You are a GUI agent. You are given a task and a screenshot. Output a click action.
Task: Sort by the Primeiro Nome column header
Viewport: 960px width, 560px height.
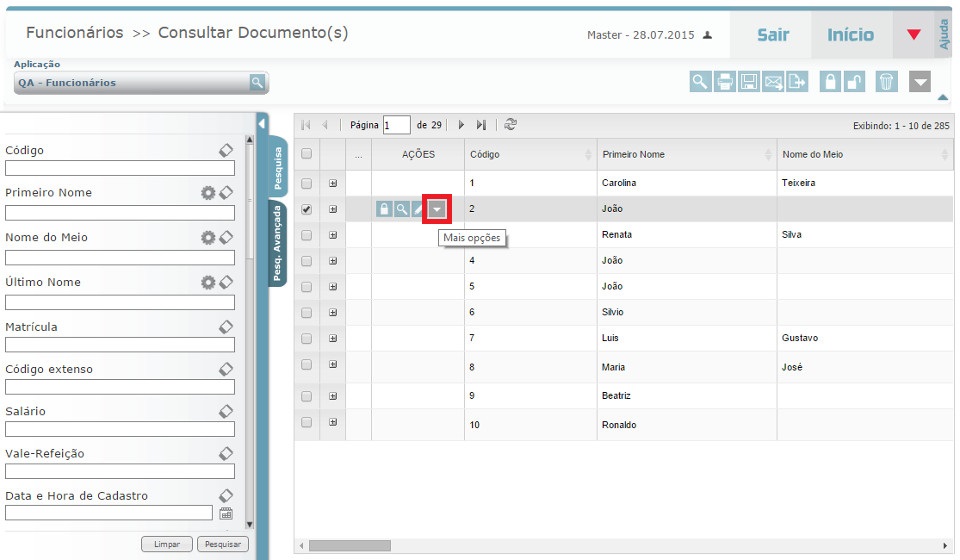(x=687, y=154)
